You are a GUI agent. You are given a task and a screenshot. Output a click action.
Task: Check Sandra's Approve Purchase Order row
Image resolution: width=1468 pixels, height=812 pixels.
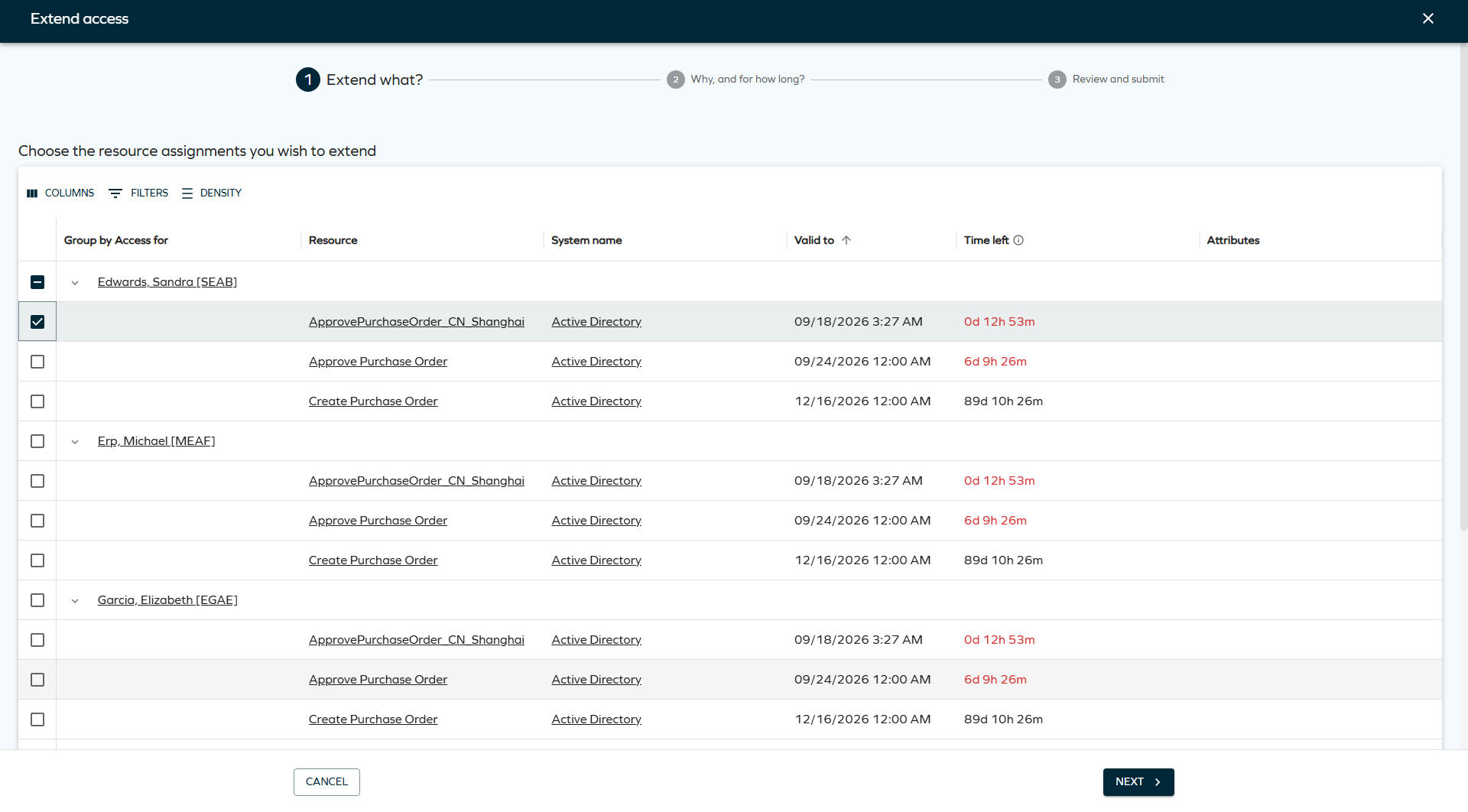[37, 362]
